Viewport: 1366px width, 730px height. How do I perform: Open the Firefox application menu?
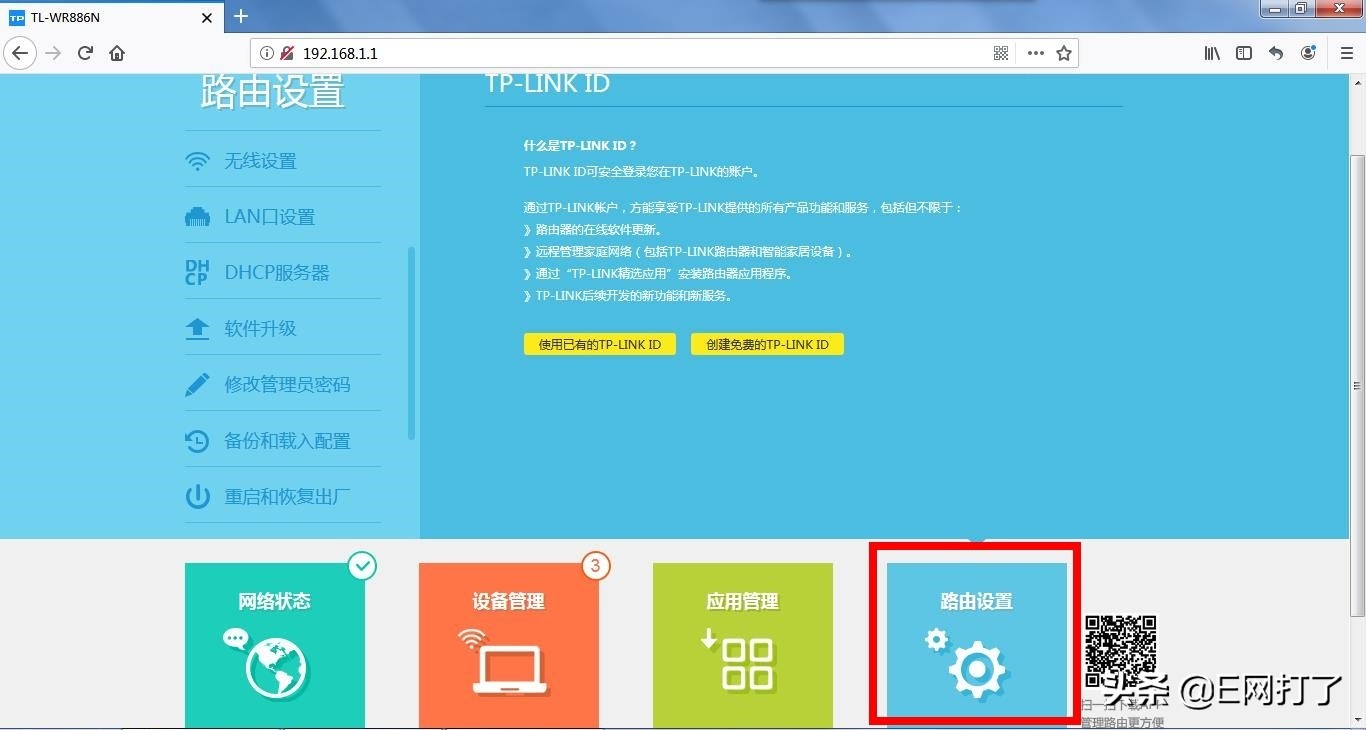click(x=1346, y=52)
